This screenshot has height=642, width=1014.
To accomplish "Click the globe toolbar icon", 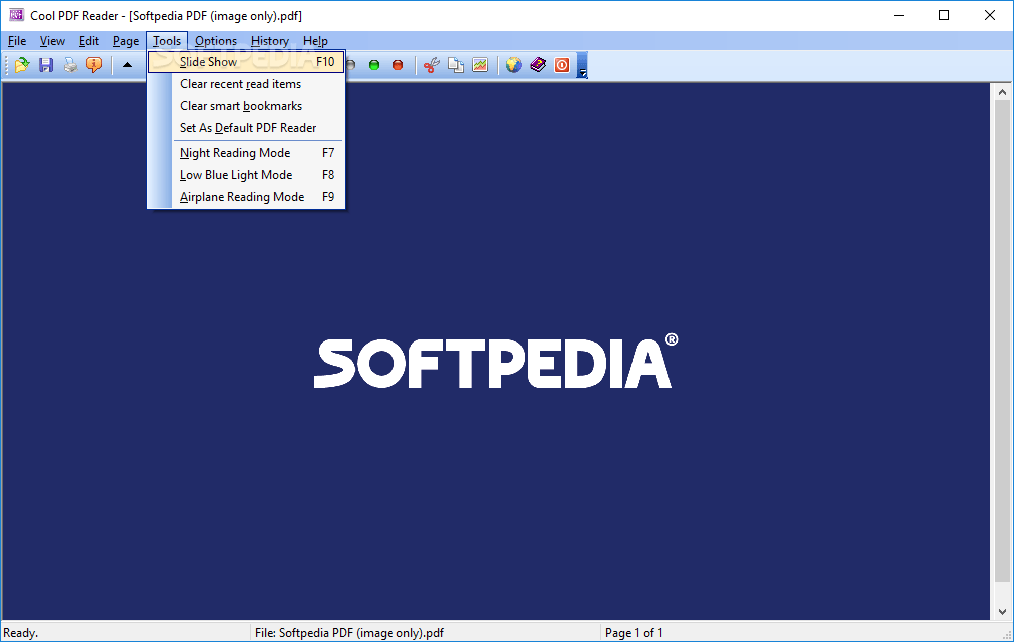I will tap(513, 65).
